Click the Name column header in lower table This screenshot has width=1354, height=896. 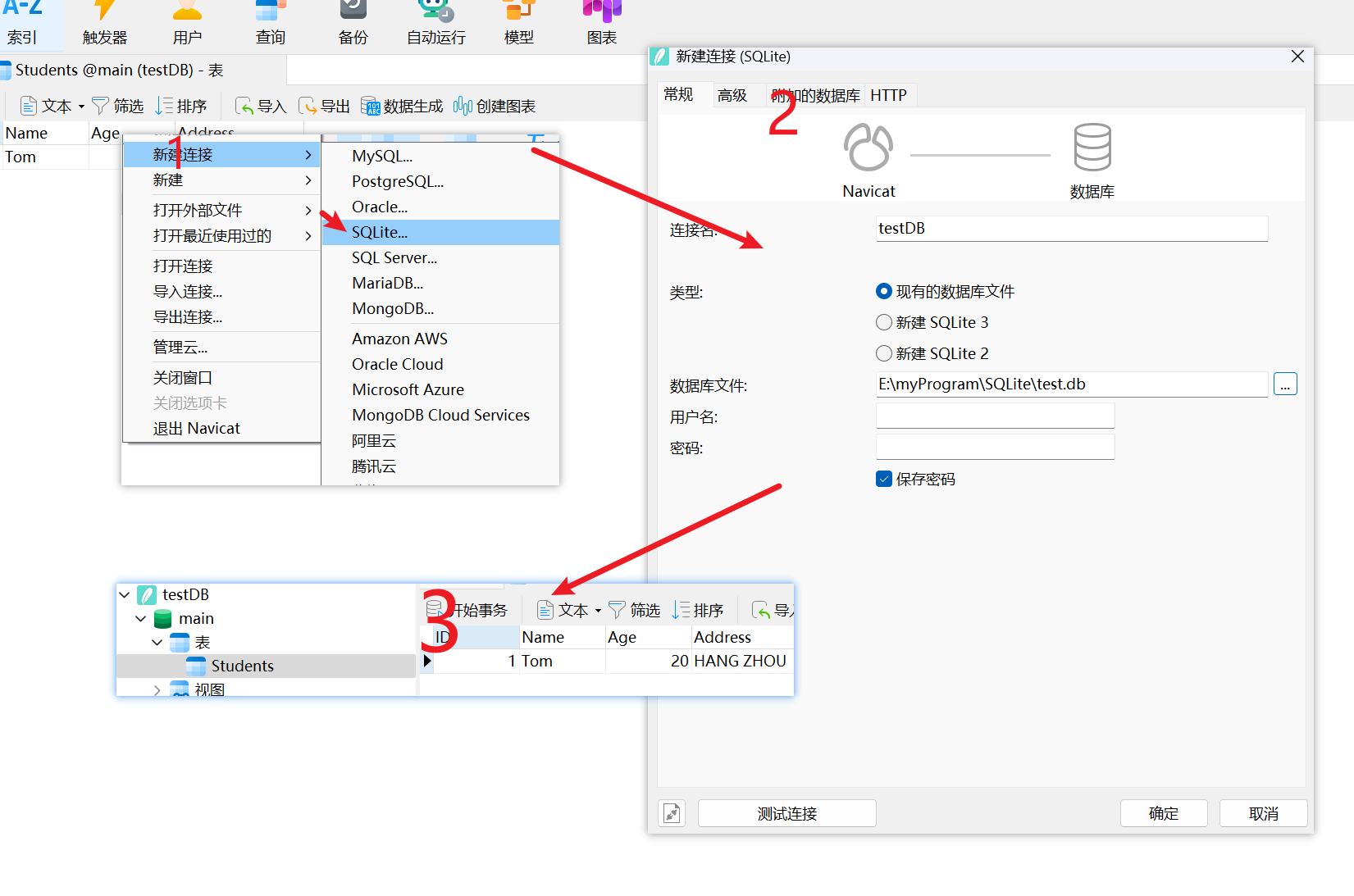point(562,637)
